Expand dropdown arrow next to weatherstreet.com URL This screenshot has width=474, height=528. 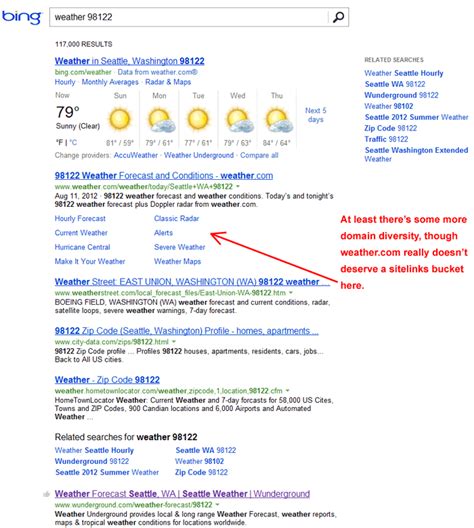pos(291,293)
